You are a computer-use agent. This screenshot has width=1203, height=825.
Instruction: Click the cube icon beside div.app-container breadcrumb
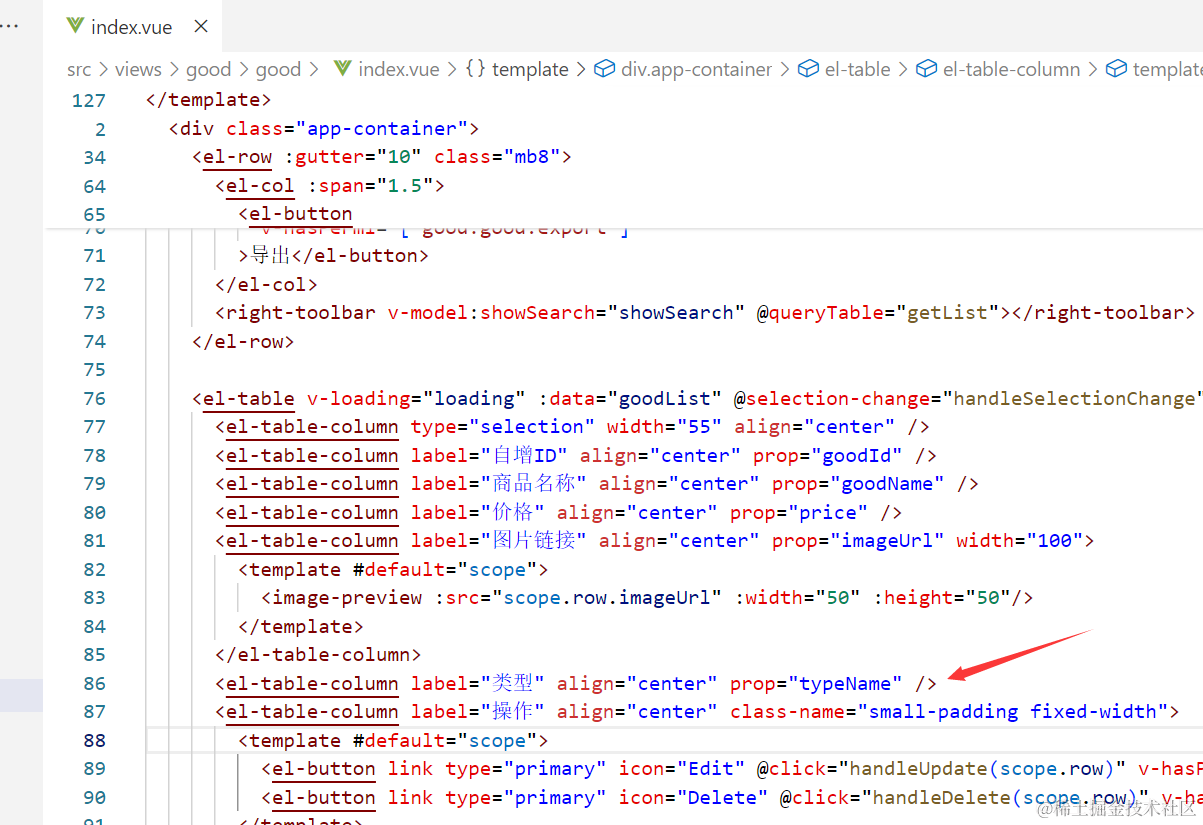(604, 69)
